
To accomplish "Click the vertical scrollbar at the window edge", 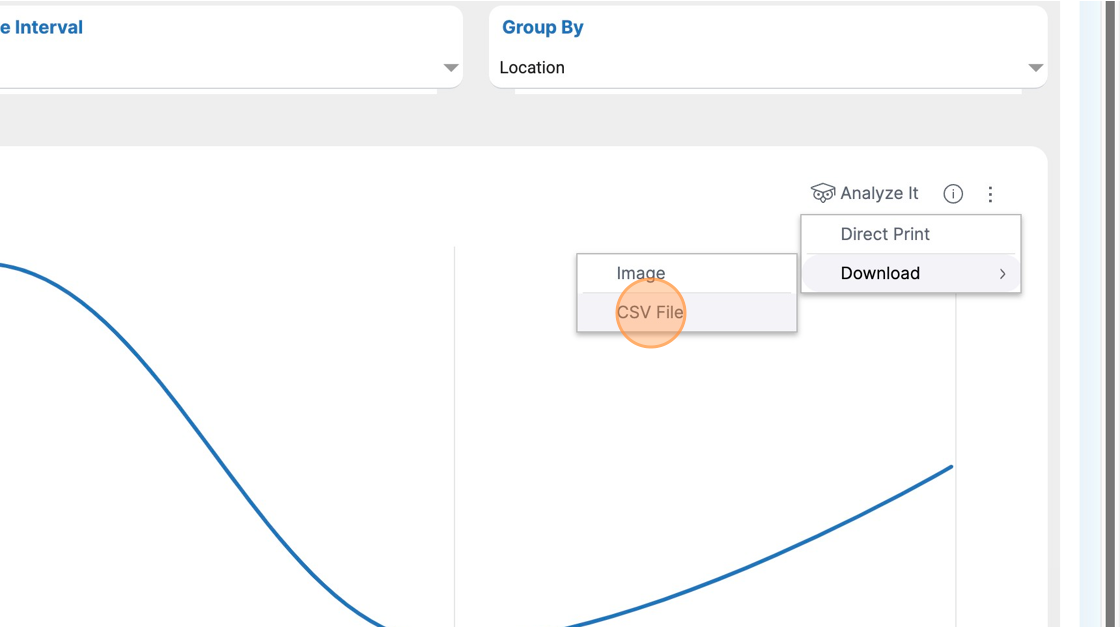I will point(1110,314).
